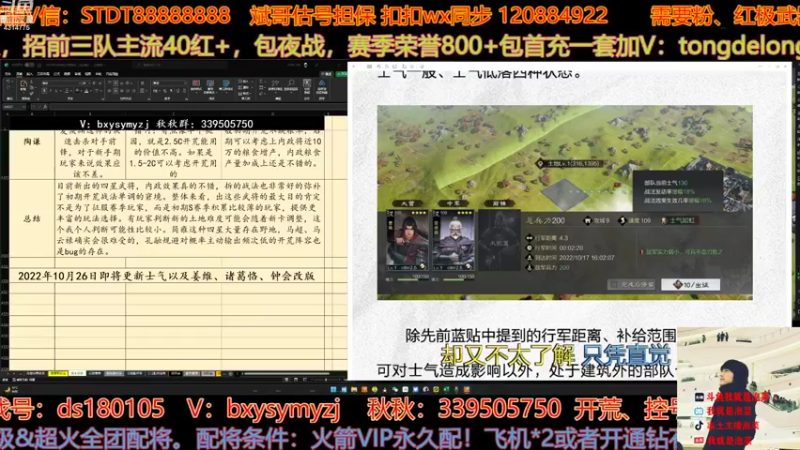Click the weather widget on taskbar

click(x=10, y=390)
